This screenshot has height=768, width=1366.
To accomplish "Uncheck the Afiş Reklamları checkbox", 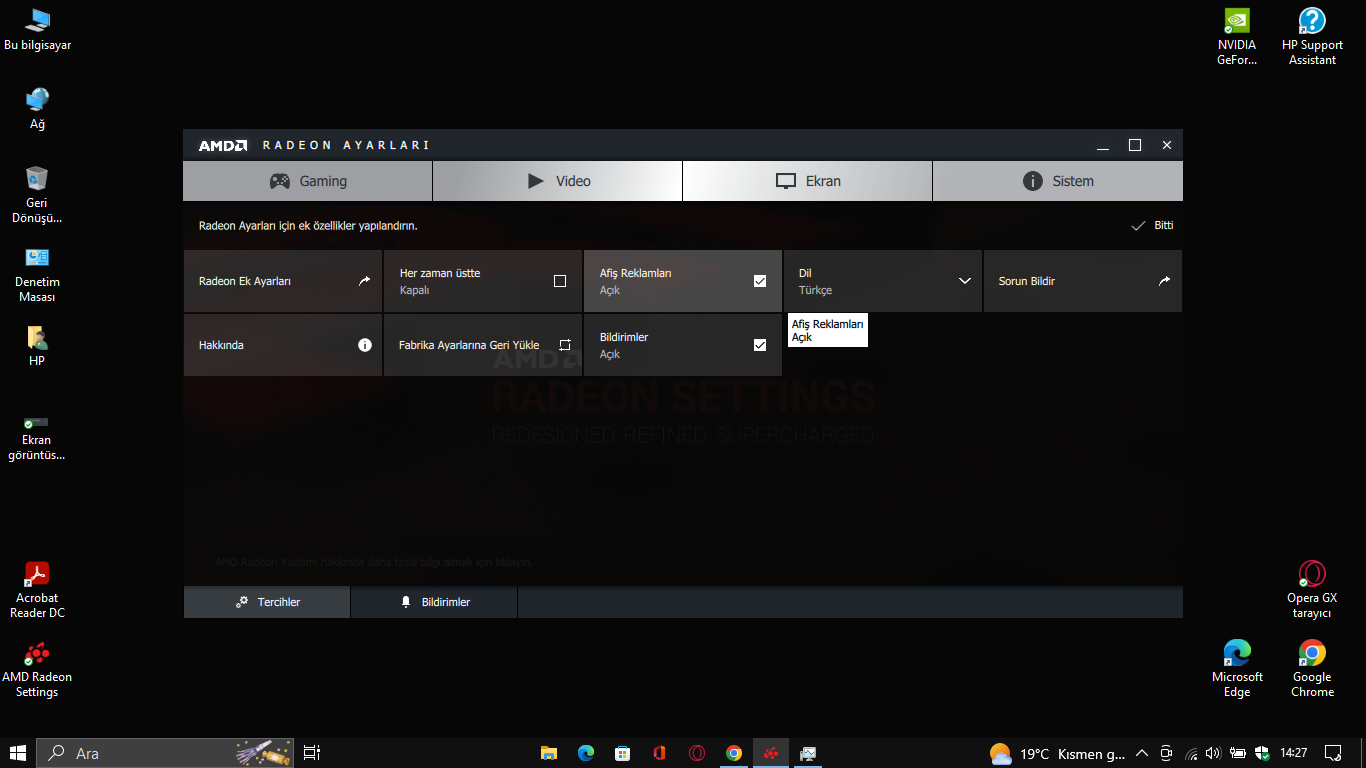I will coord(760,281).
